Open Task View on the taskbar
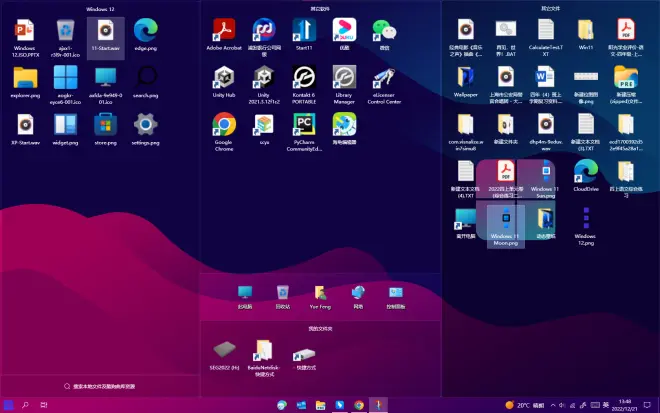The height and width of the screenshot is (413, 660). click(x=44, y=405)
